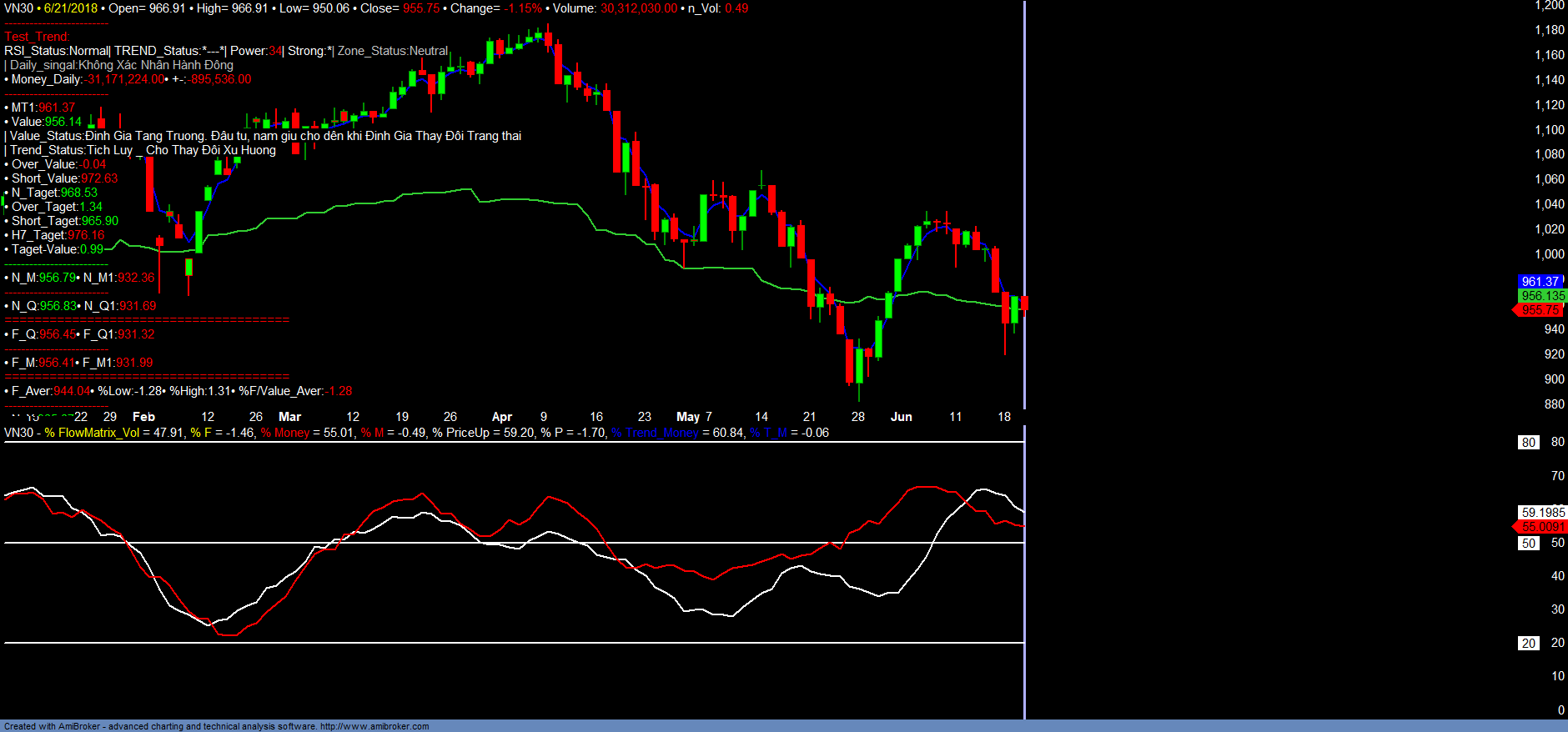1568x732 pixels.
Task: Click the red Test_Trend indicator title
Action: coord(37,37)
